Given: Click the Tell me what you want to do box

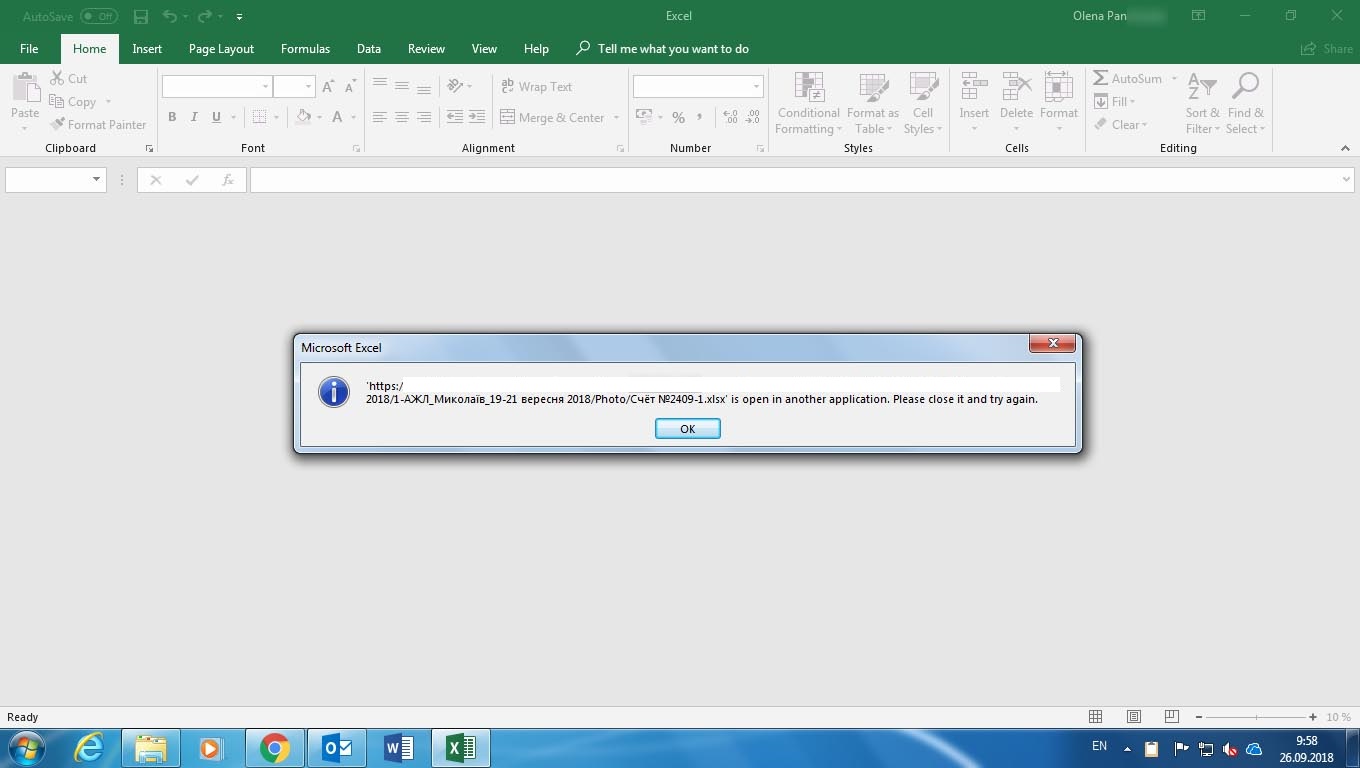Looking at the screenshot, I should point(662,48).
